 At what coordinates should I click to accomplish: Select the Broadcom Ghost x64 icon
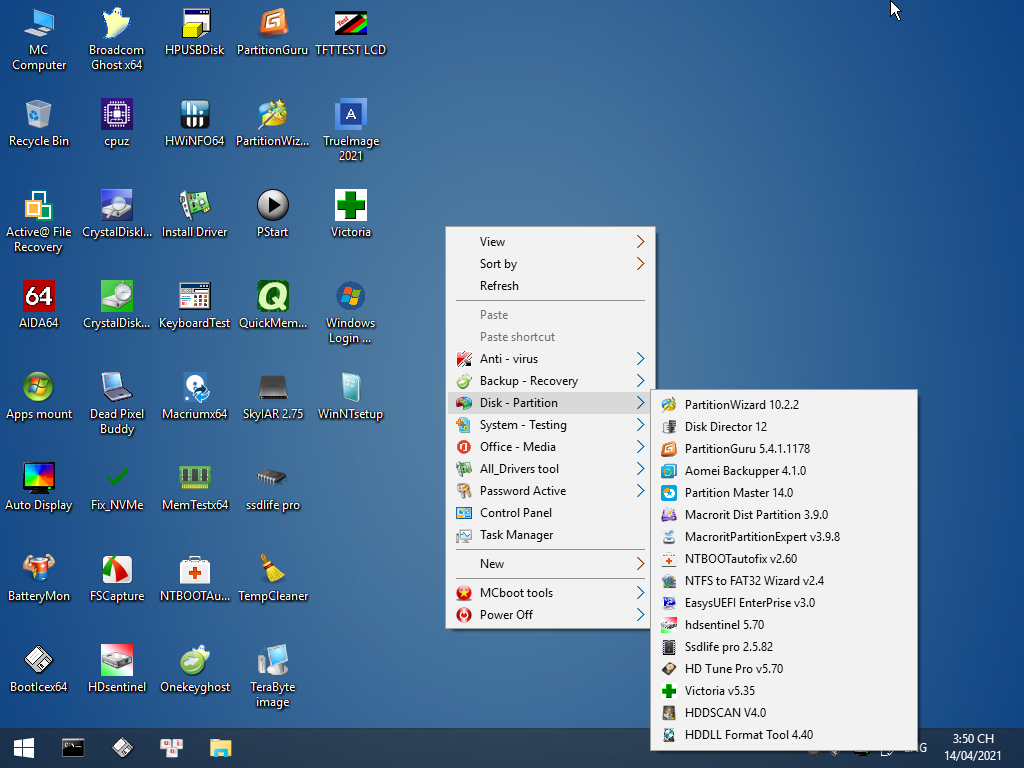coord(116,39)
